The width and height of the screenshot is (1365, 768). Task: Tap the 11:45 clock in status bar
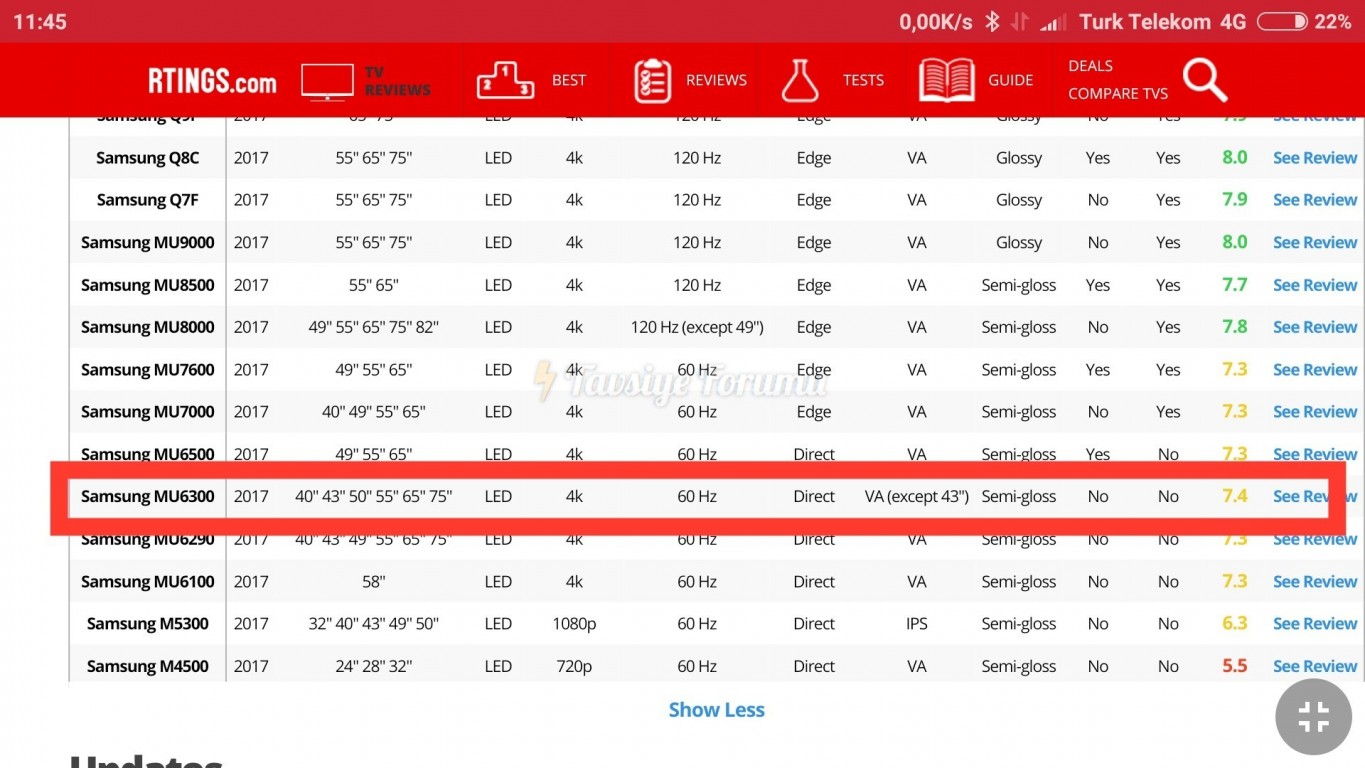coord(40,22)
